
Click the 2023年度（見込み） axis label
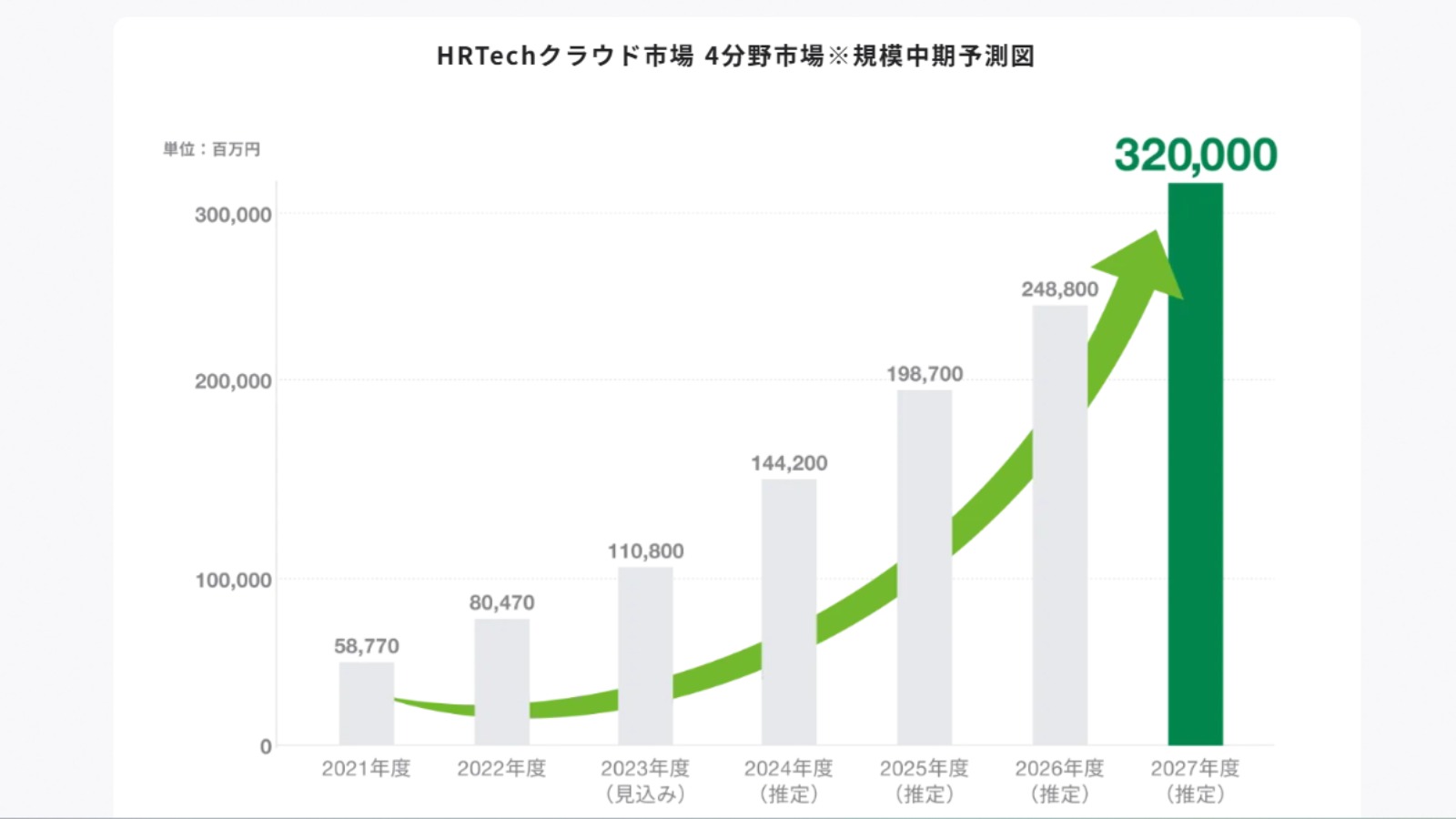pyautogui.click(x=645, y=781)
